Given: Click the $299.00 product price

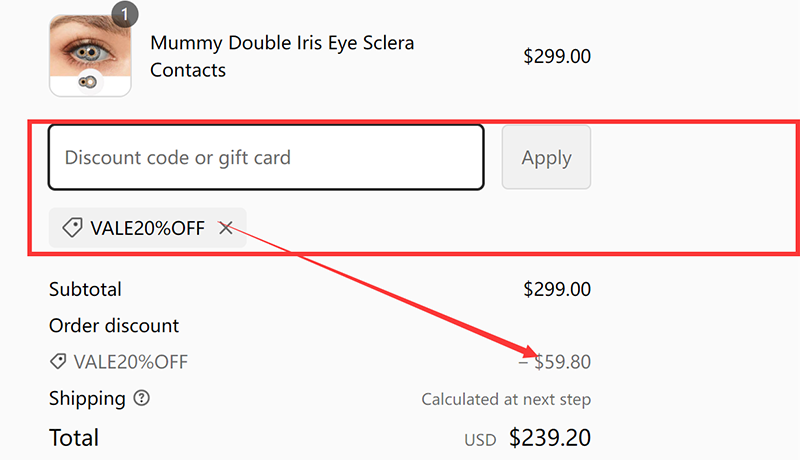Looking at the screenshot, I should pyautogui.click(x=557, y=56).
